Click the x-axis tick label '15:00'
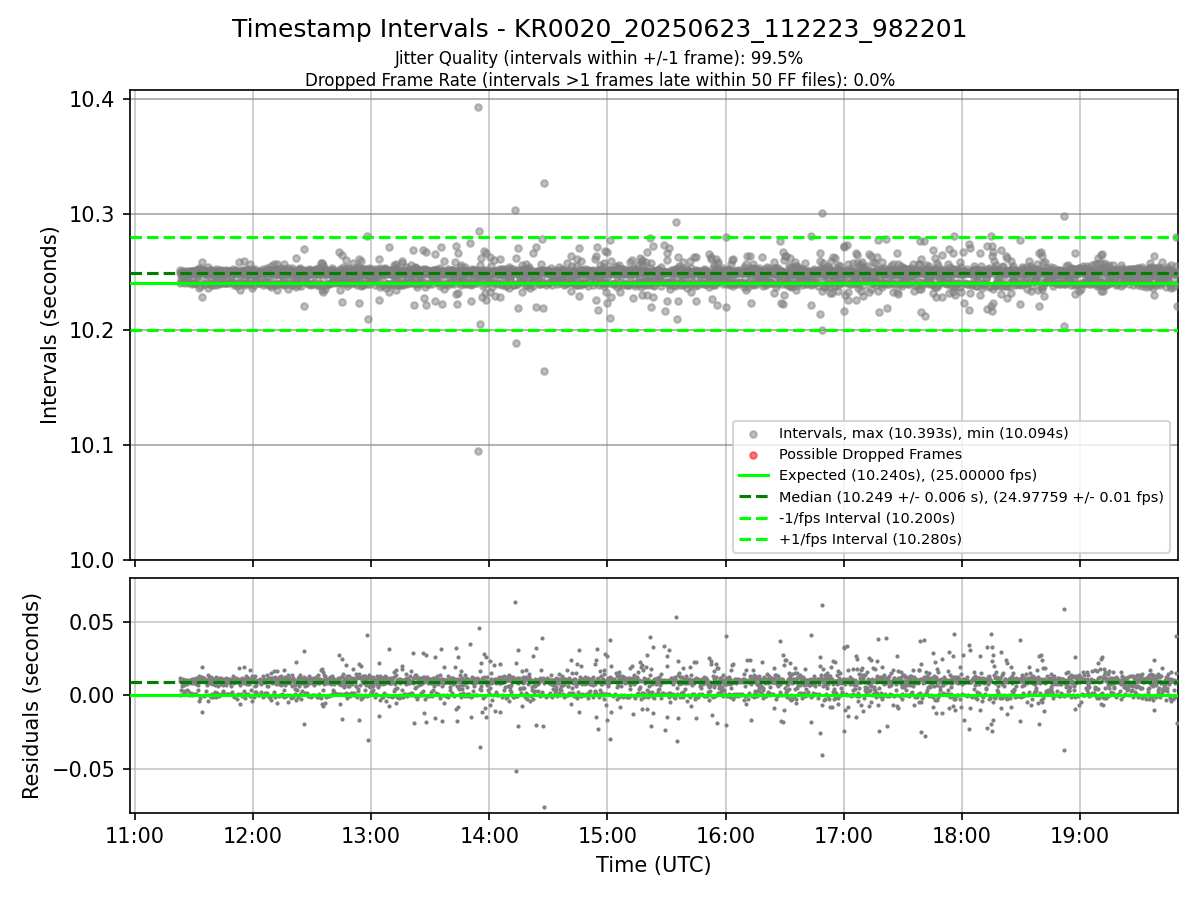 [607, 833]
